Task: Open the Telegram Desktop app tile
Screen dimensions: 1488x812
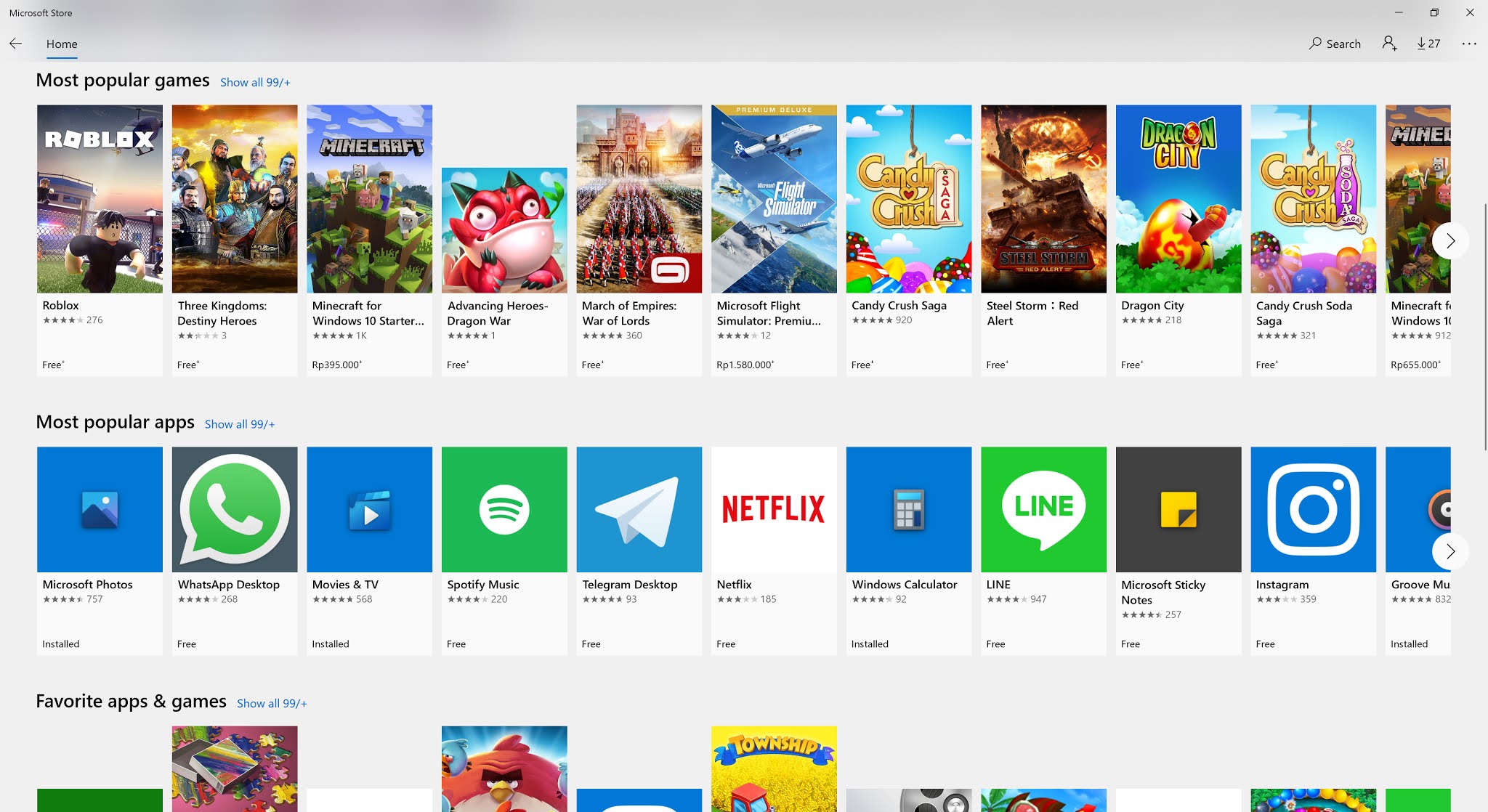Action: (639, 509)
